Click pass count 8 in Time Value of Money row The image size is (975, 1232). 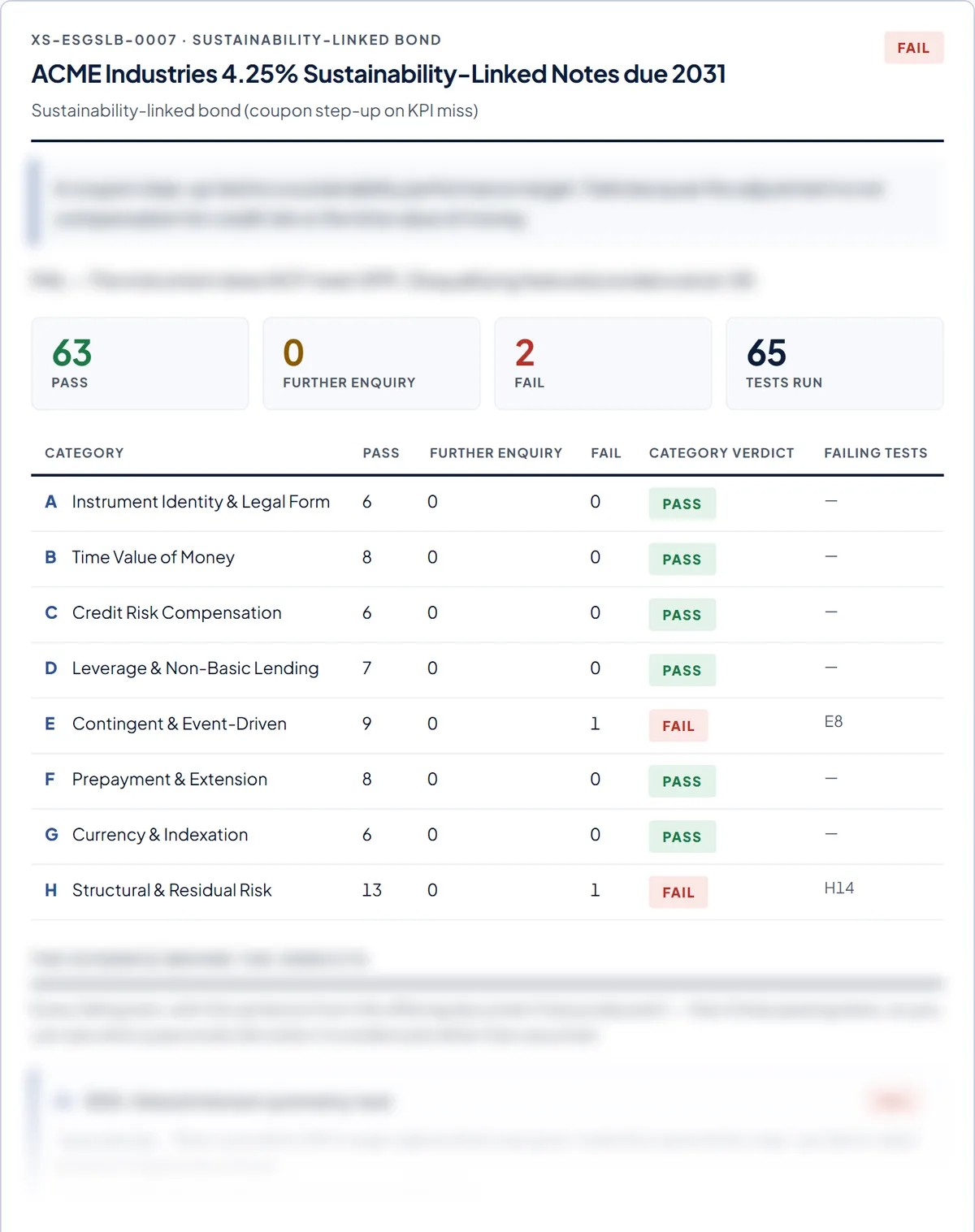[367, 557]
